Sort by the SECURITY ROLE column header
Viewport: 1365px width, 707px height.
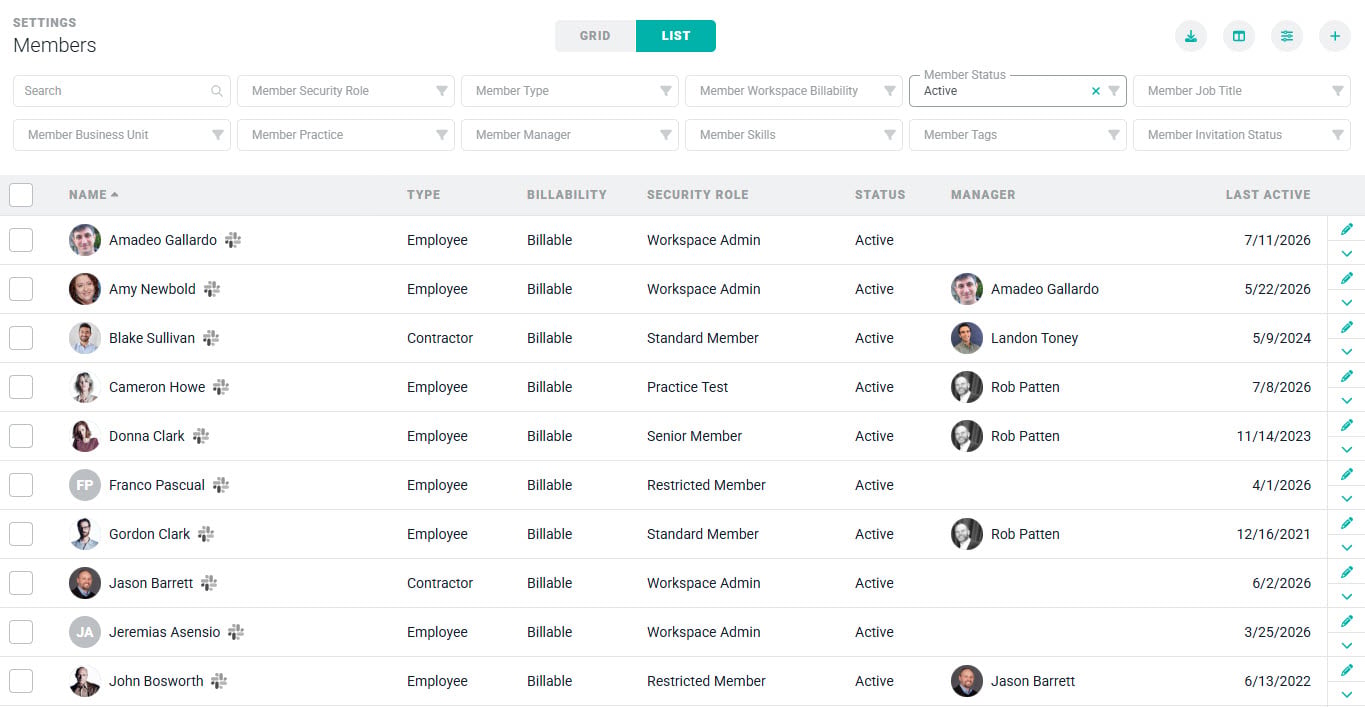pyautogui.click(x=697, y=195)
